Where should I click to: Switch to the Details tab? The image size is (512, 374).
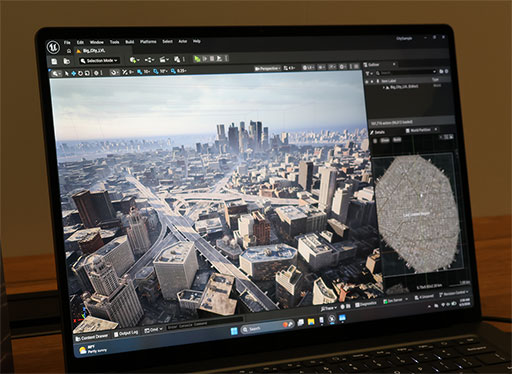tap(378, 133)
